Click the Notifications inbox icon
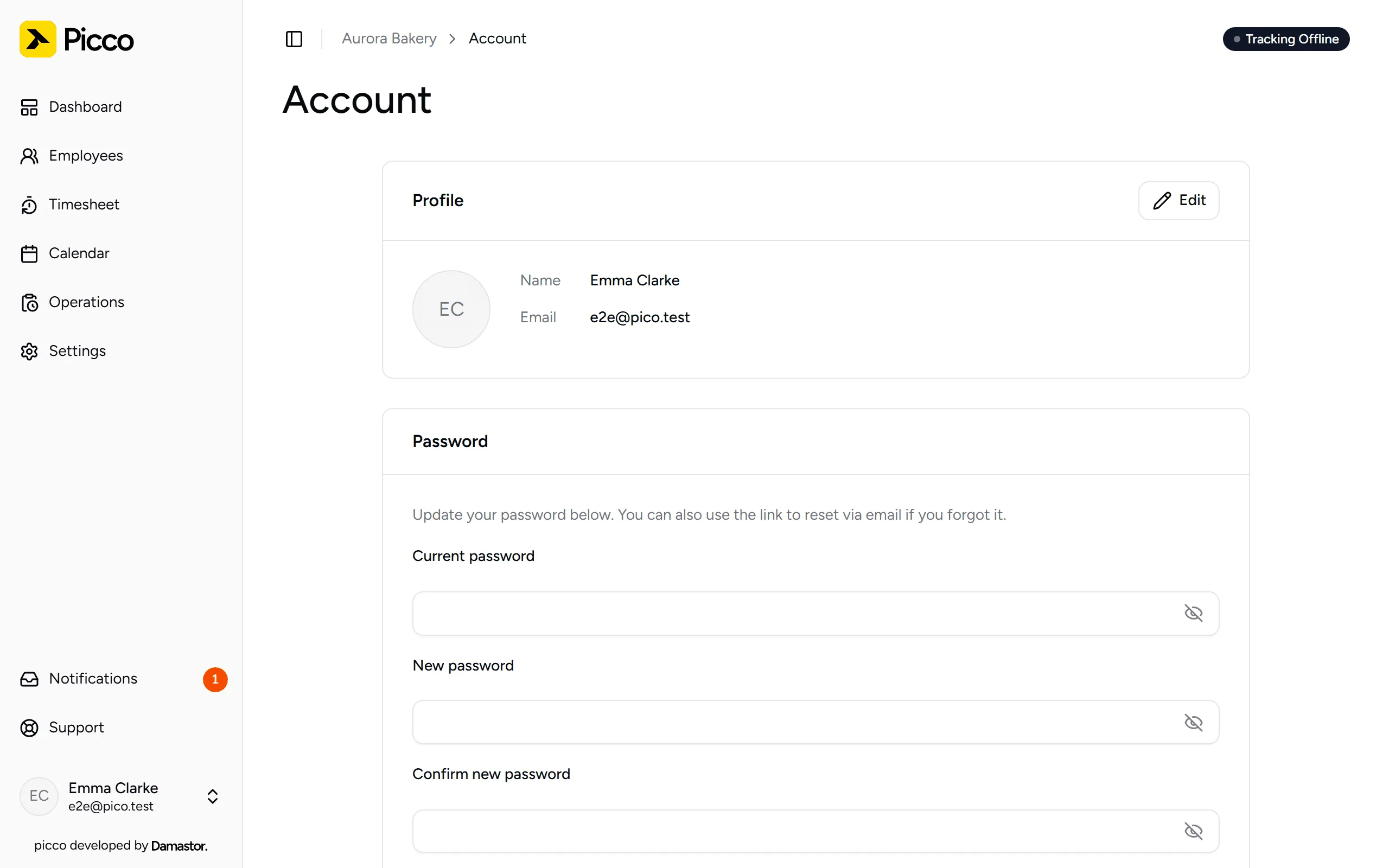This screenshot has height=868, width=1389. tap(29, 679)
